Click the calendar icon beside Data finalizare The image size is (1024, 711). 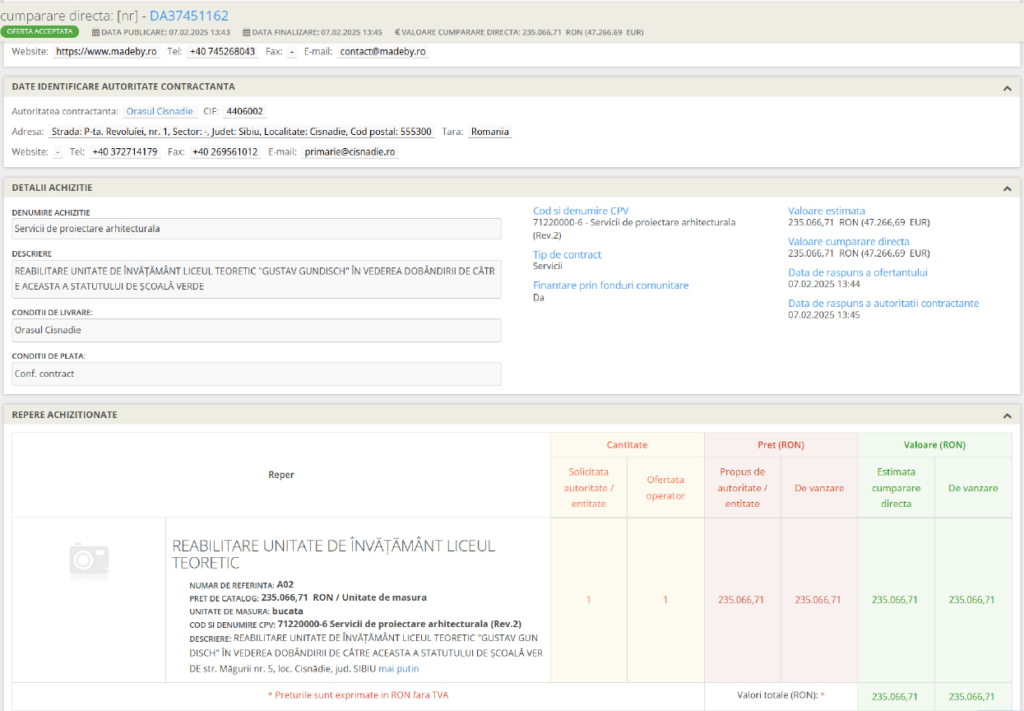[245, 32]
